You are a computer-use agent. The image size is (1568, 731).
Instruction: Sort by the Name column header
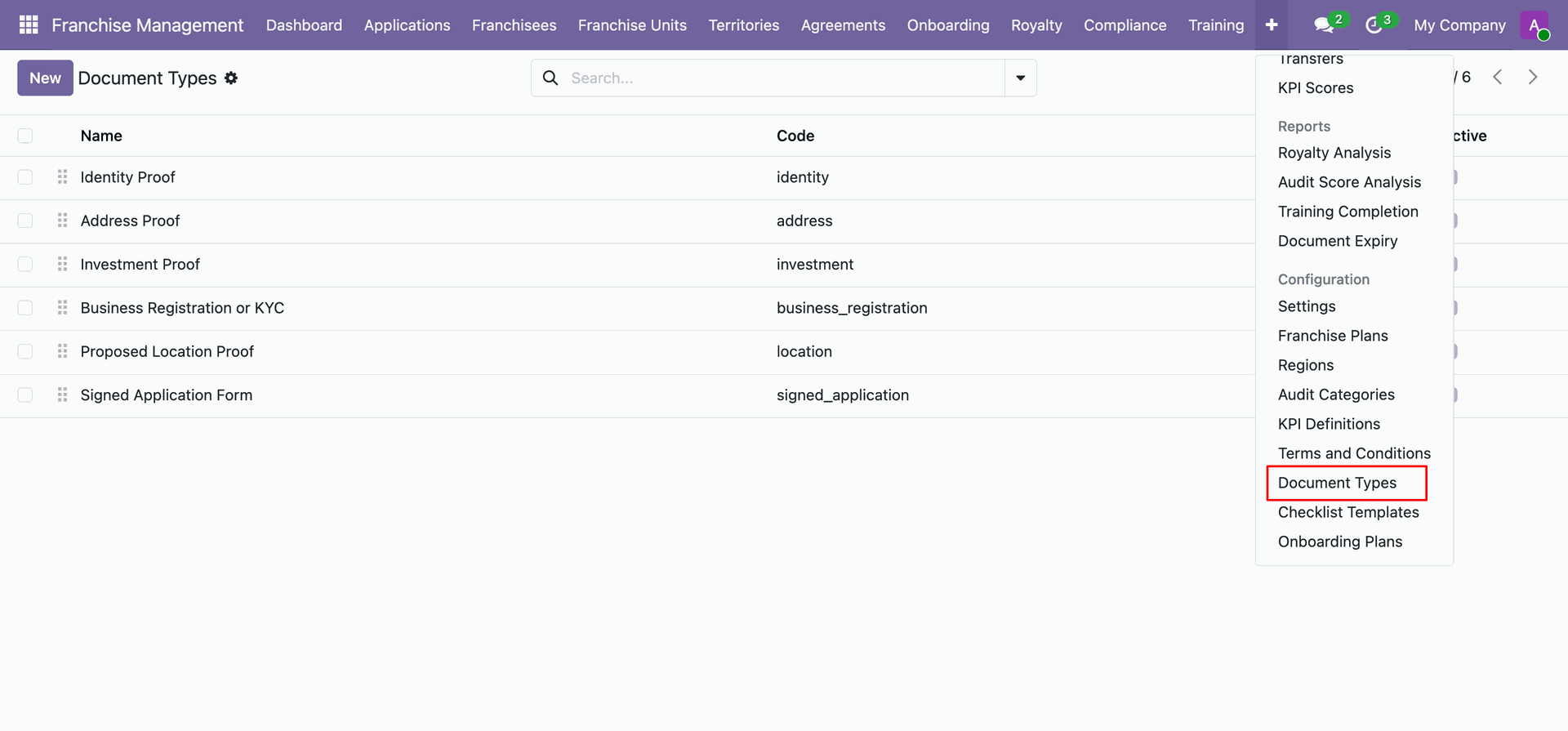[x=101, y=136]
